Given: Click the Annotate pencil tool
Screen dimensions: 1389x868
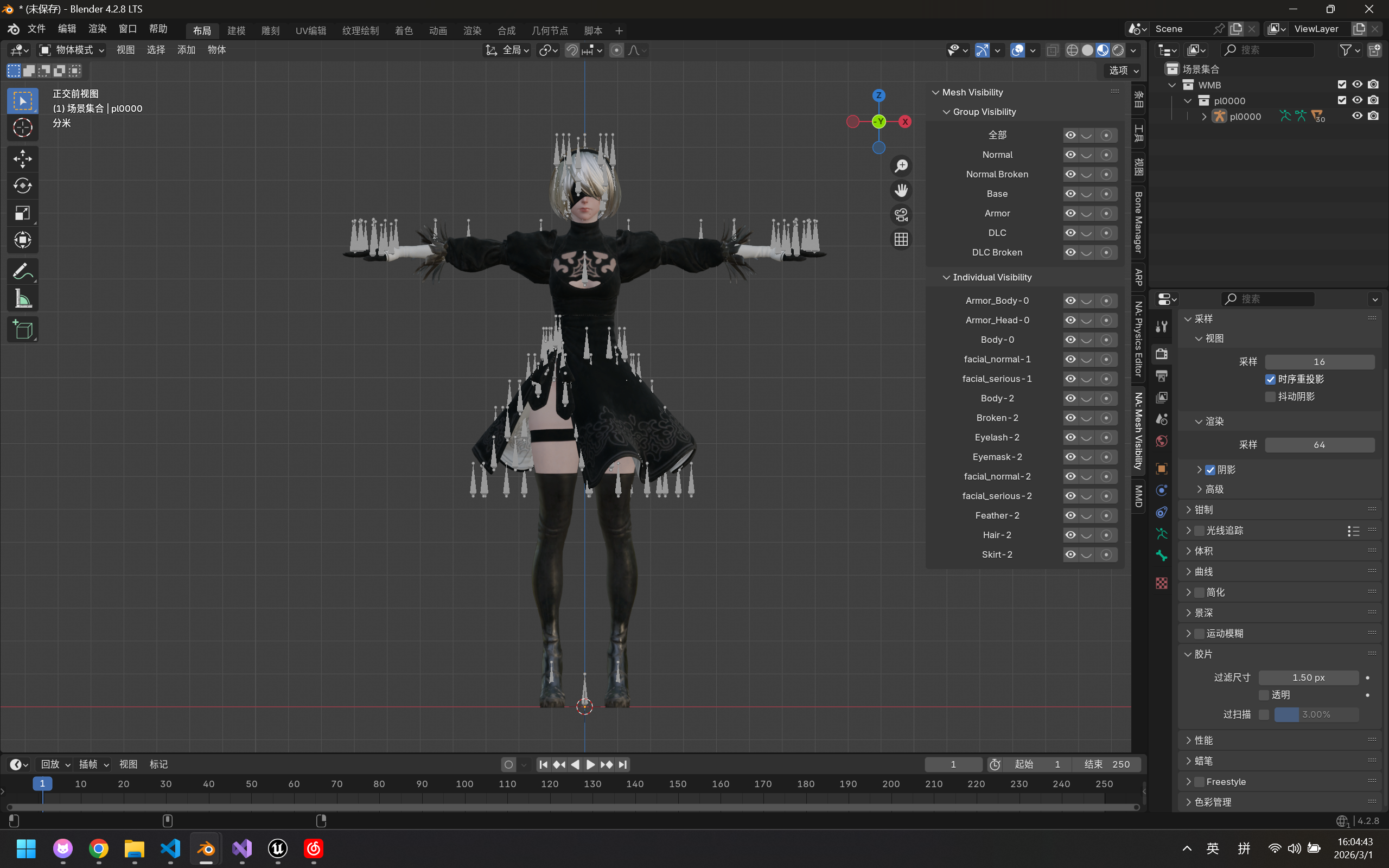Looking at the screenshot, I should coord(22,271).
